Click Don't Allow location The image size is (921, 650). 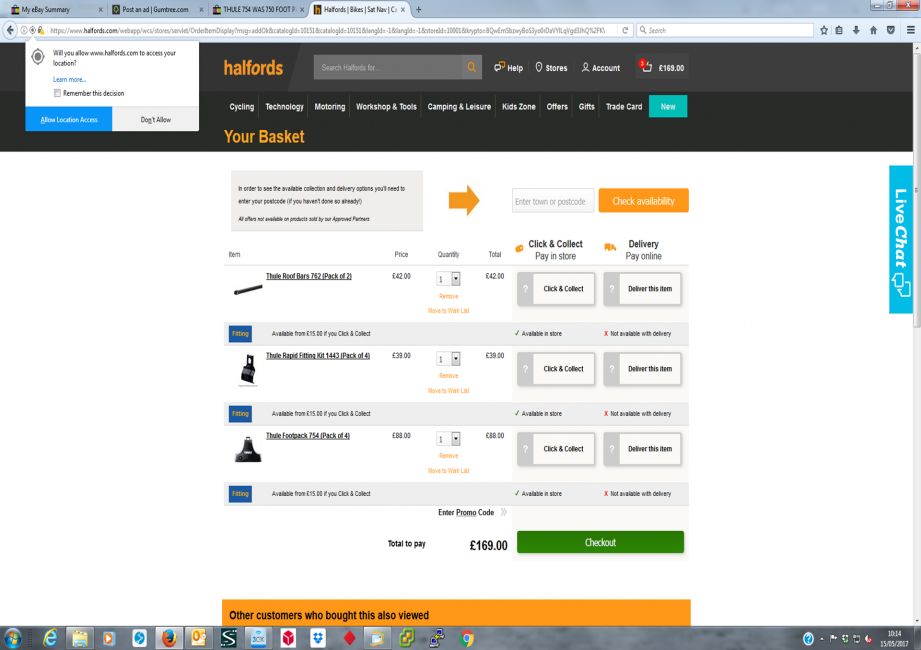(x=156, y=120)
